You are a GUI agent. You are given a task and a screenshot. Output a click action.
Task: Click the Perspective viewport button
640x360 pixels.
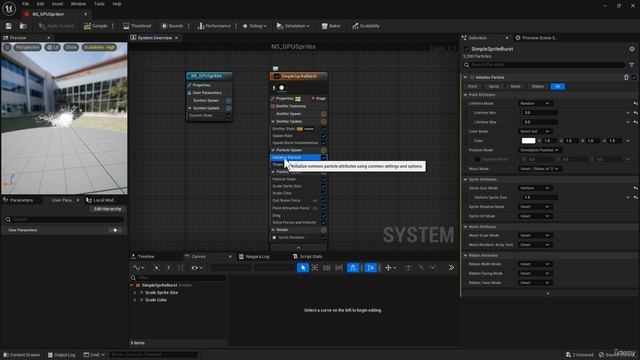pos(28,47)
